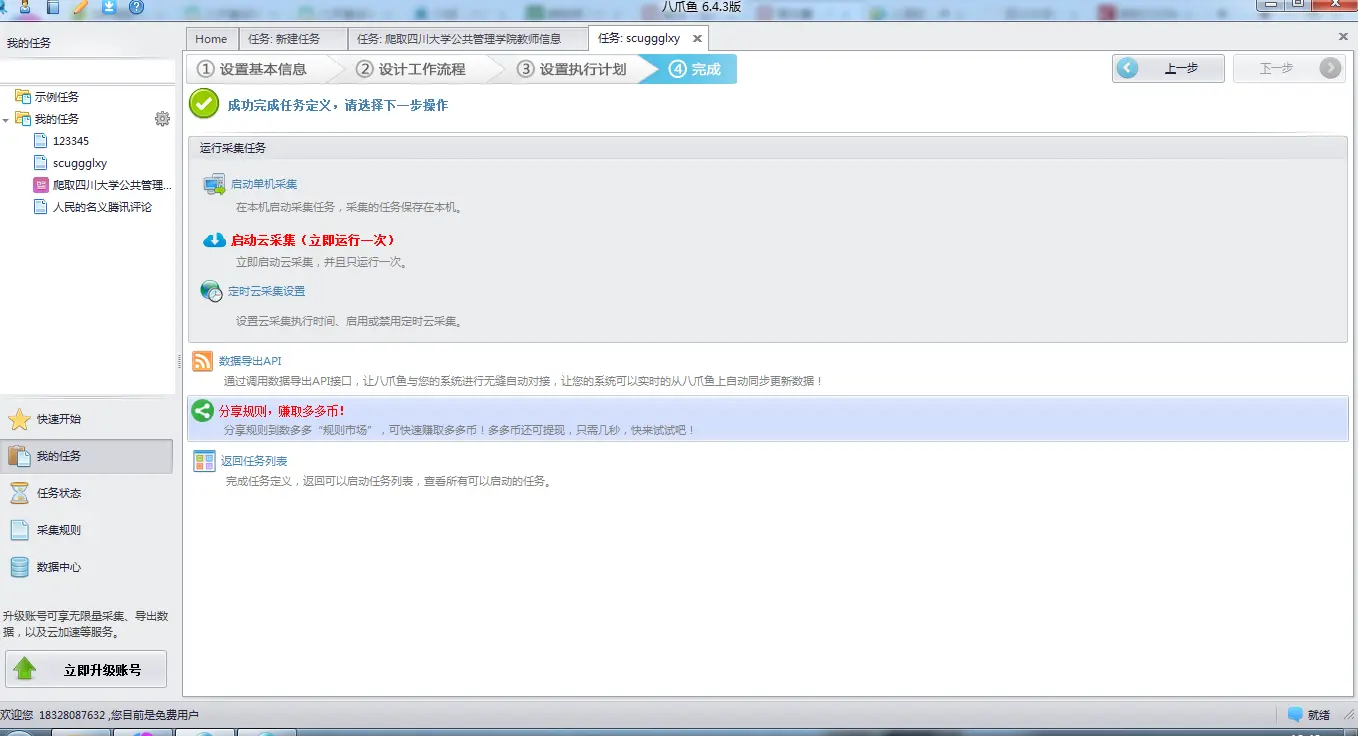Open help via the question mark icon
Viewport: 1358px width, 736px height.
coord(136,7)
